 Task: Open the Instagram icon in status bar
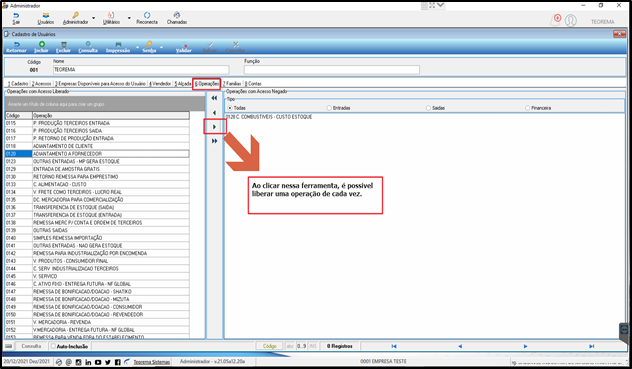[x=79, y=362]
